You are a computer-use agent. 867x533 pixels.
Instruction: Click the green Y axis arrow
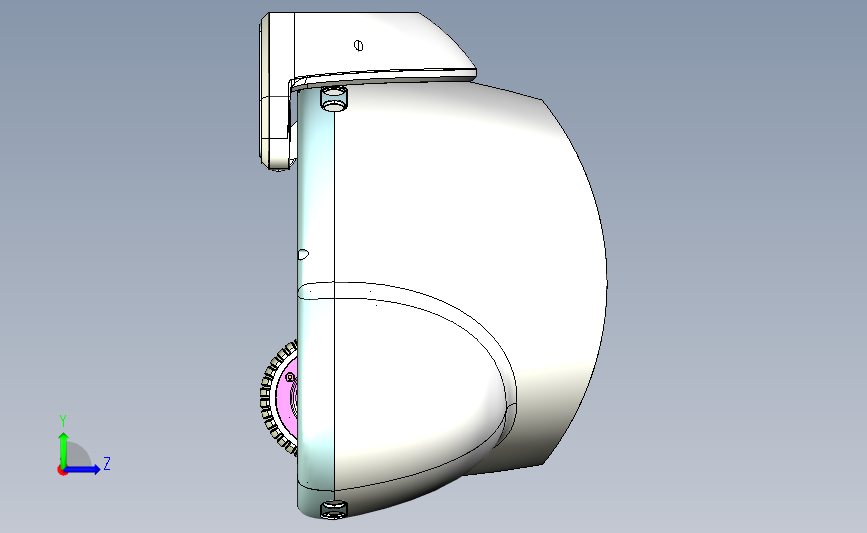tap(63, 449)
